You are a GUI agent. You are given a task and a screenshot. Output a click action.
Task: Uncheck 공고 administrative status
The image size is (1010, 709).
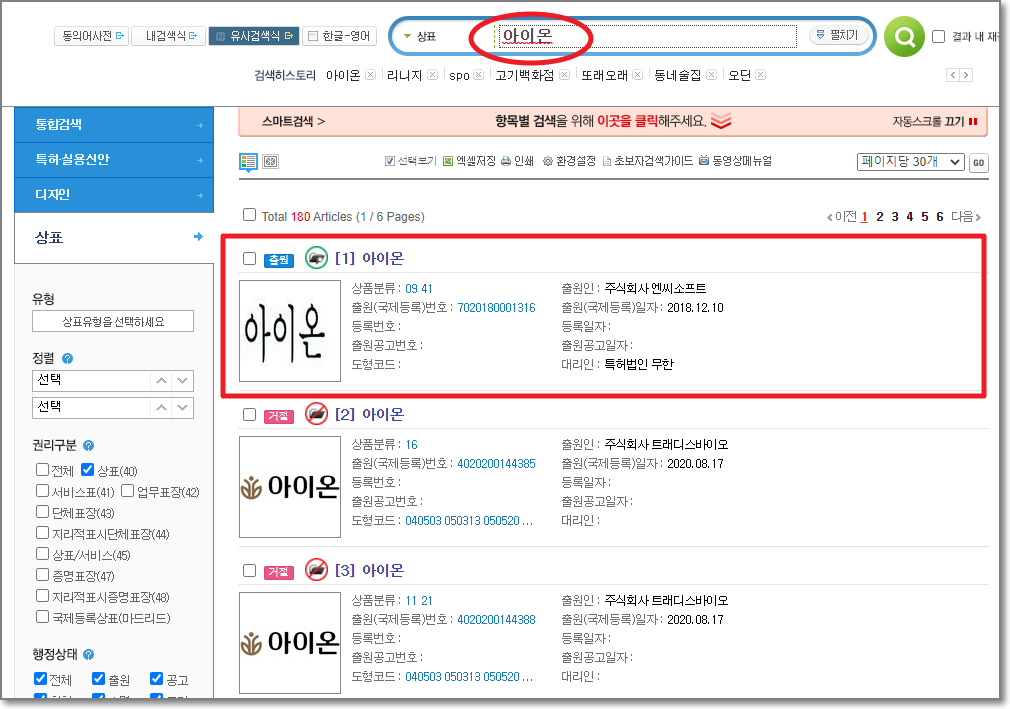[x=157, y=679]
